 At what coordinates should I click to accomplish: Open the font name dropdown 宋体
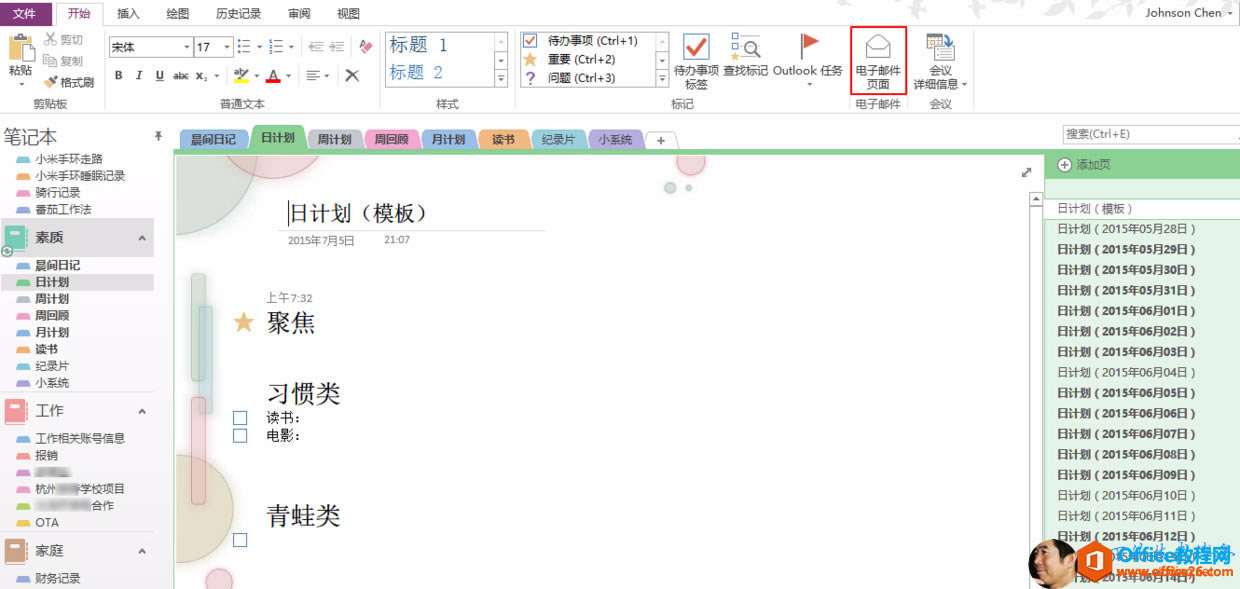coord(187,47)
